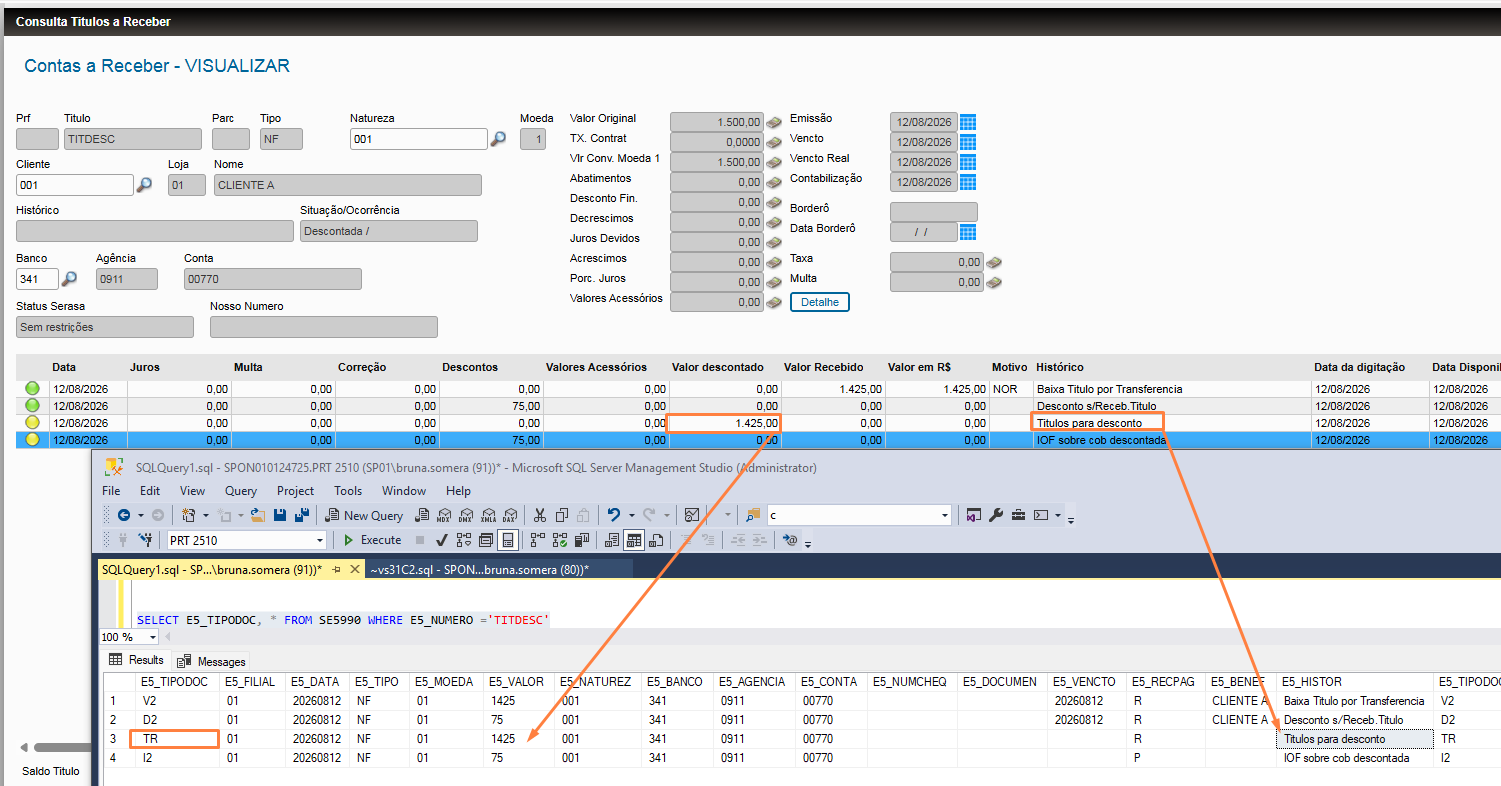Open the Natureza lookup magnifier

(x=498, y=139)
